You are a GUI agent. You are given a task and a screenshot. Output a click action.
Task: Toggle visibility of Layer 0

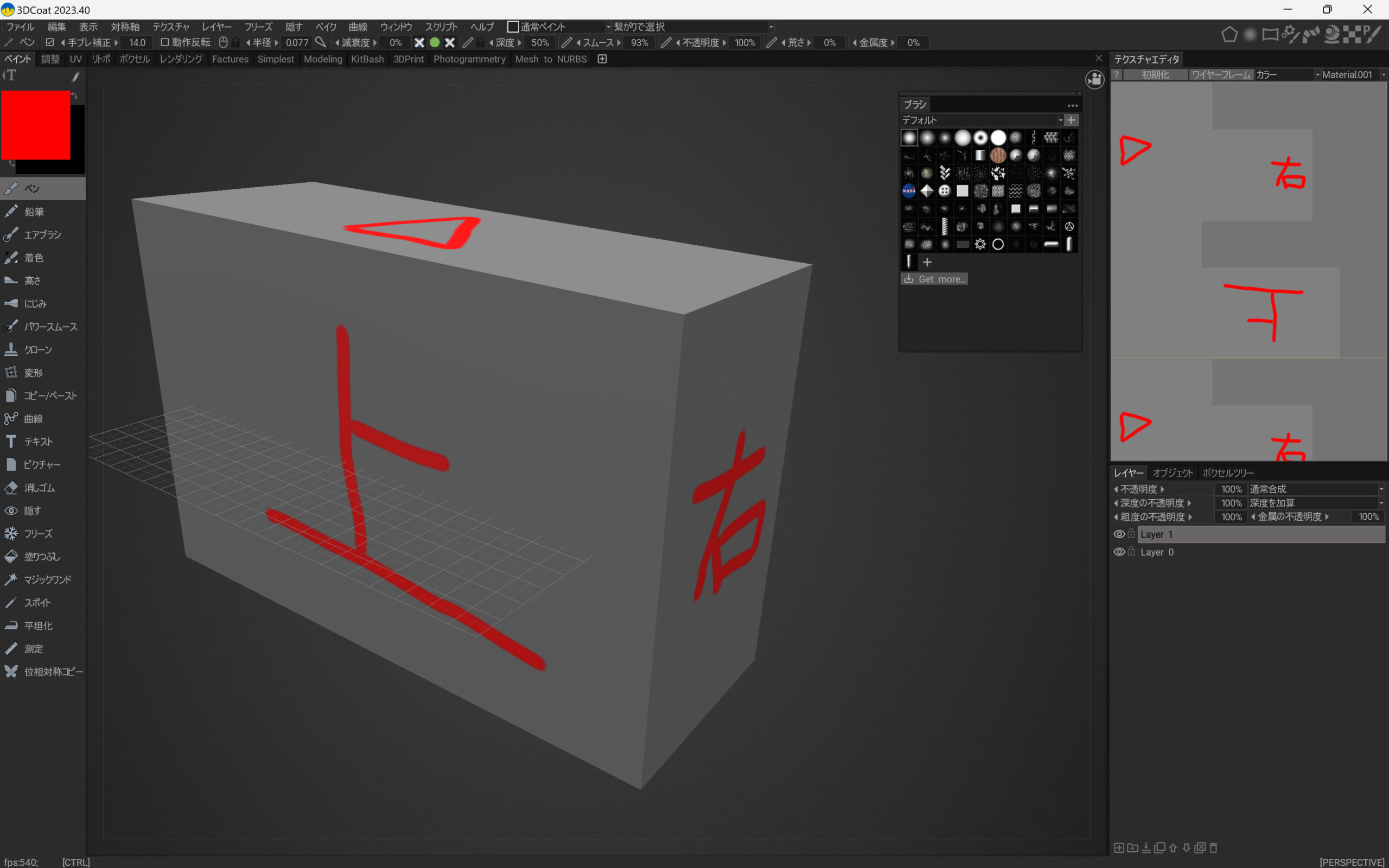coord(1119,552)
